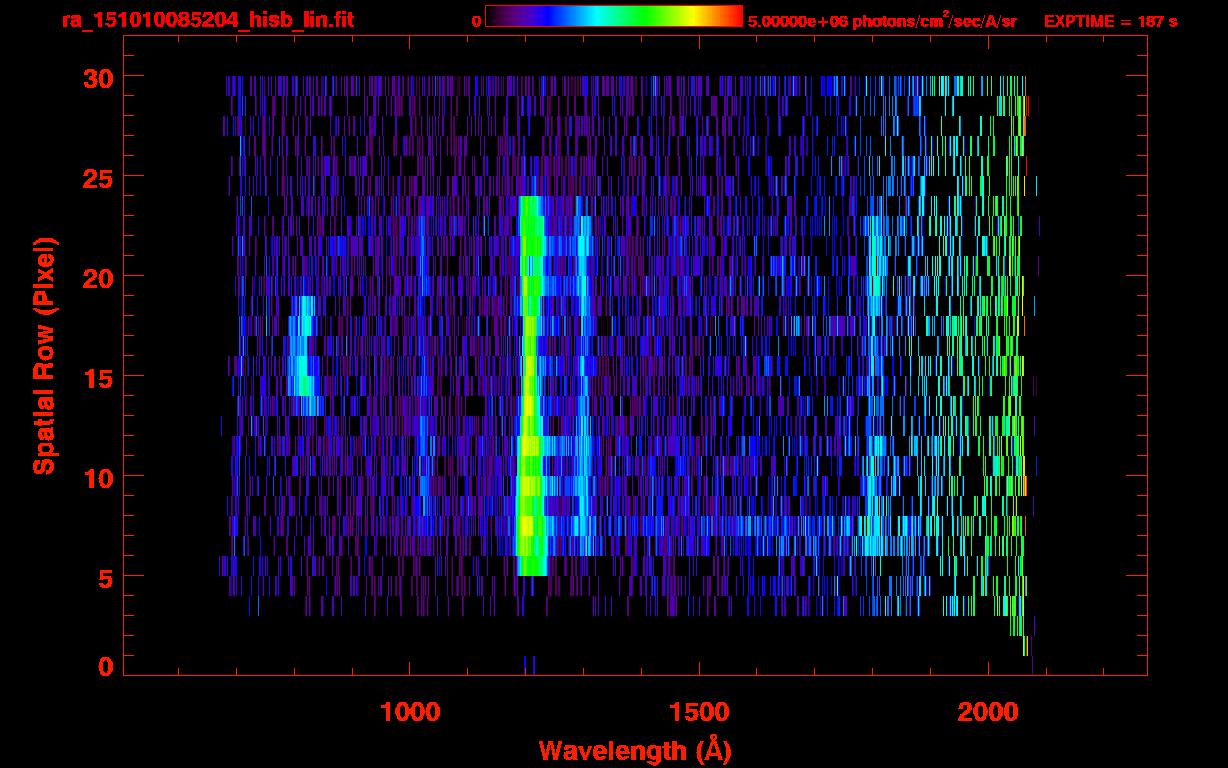1228x768 pixels.
Task: Click the color bar minimum label 0
Action: [476, 21]
